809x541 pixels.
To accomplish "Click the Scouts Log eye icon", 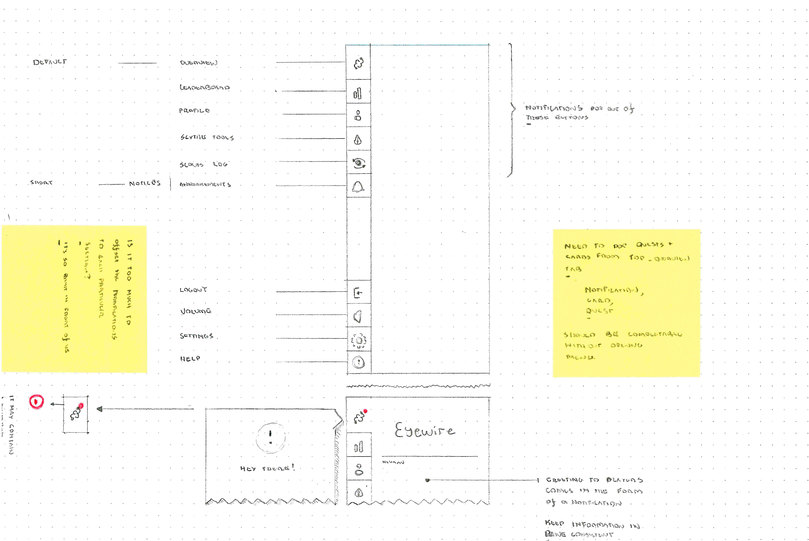I will point(357,163).
